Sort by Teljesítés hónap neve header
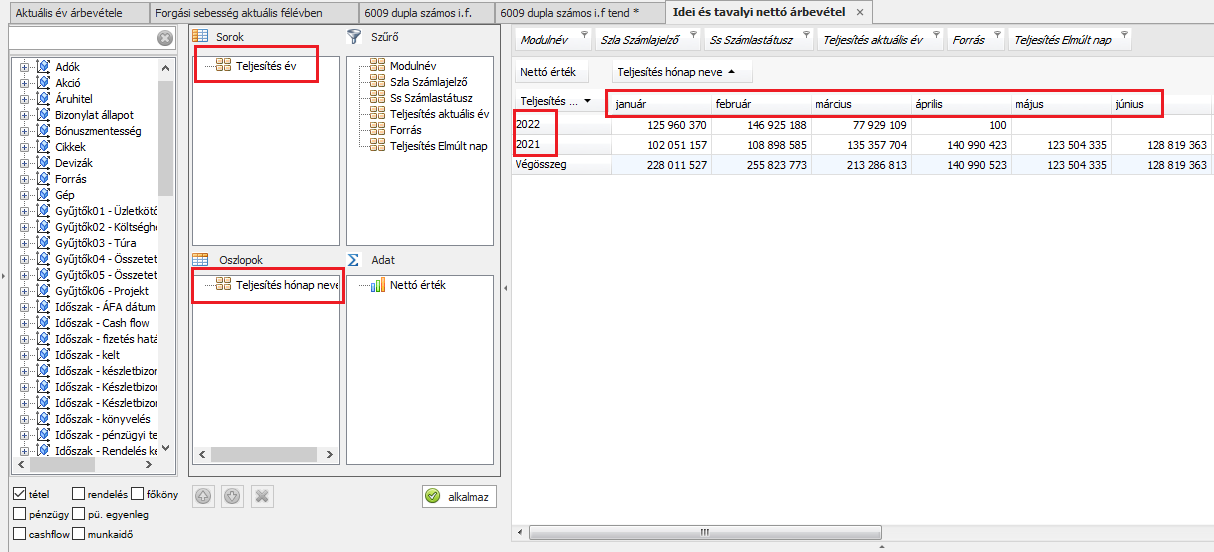The width and height of the screenshot is (1214, 552). click(x=681, y=72)
